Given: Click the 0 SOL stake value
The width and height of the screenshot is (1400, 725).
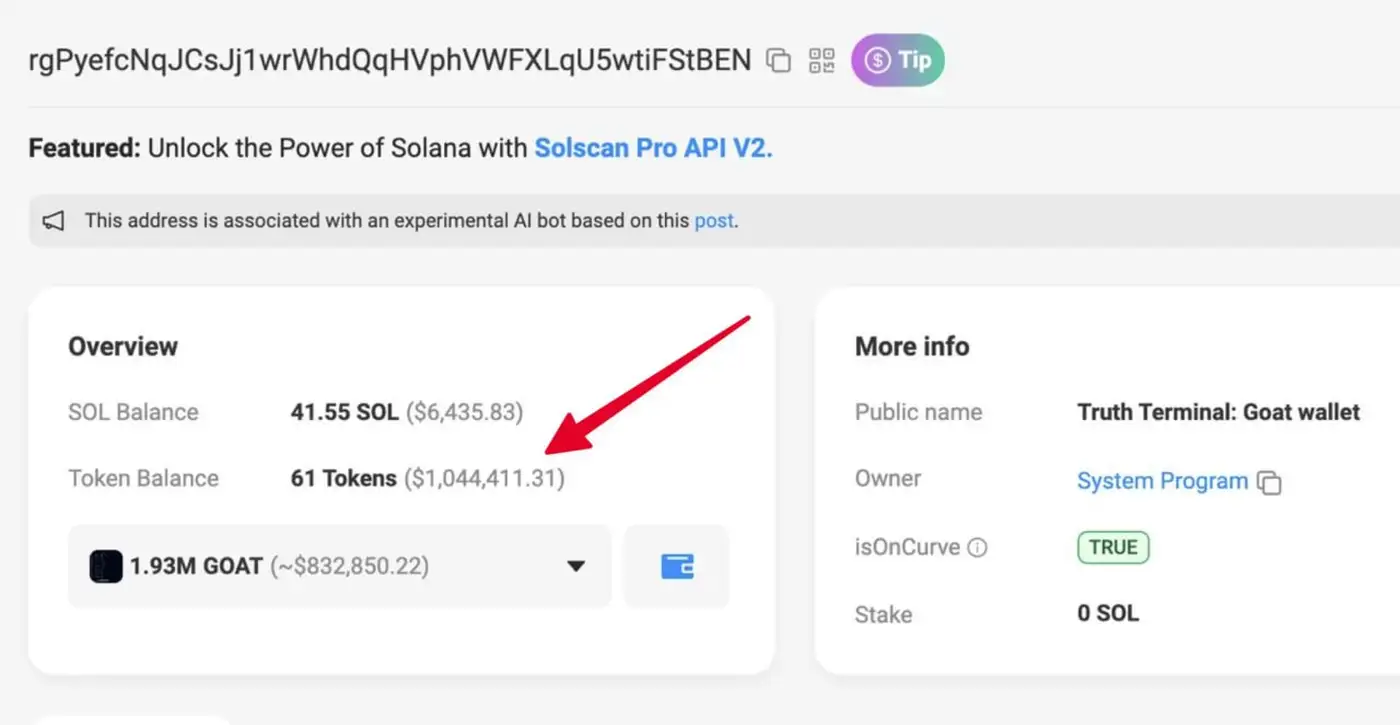Looking at the screenshot, I should [x=1107, y=613].
